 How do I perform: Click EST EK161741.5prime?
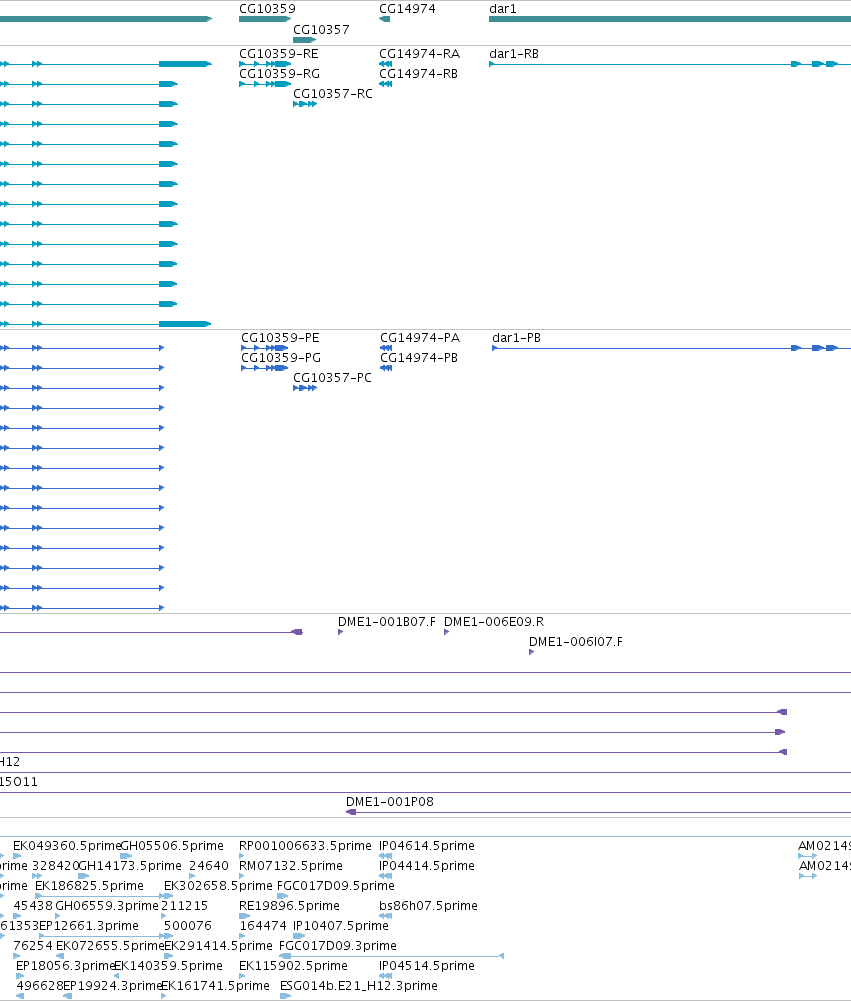pyautogui.click(x=215, y=986)
